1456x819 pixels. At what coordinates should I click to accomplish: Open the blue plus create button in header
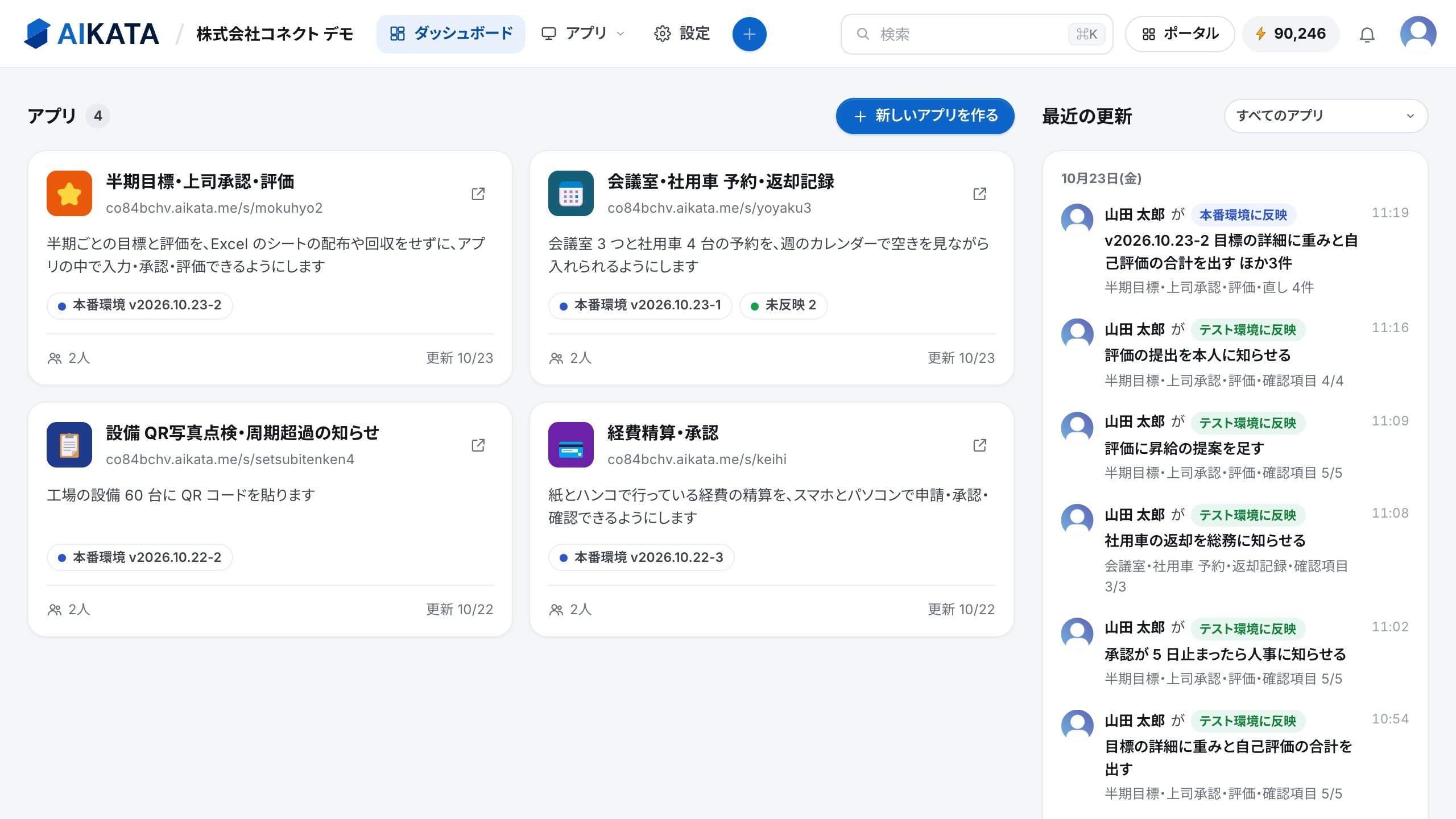point(749,34)
